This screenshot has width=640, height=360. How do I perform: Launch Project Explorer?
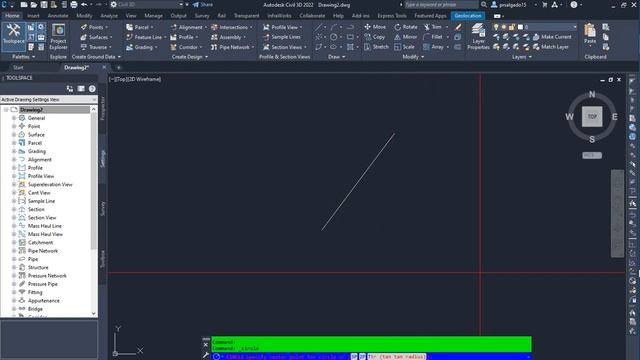coord(58,37)
